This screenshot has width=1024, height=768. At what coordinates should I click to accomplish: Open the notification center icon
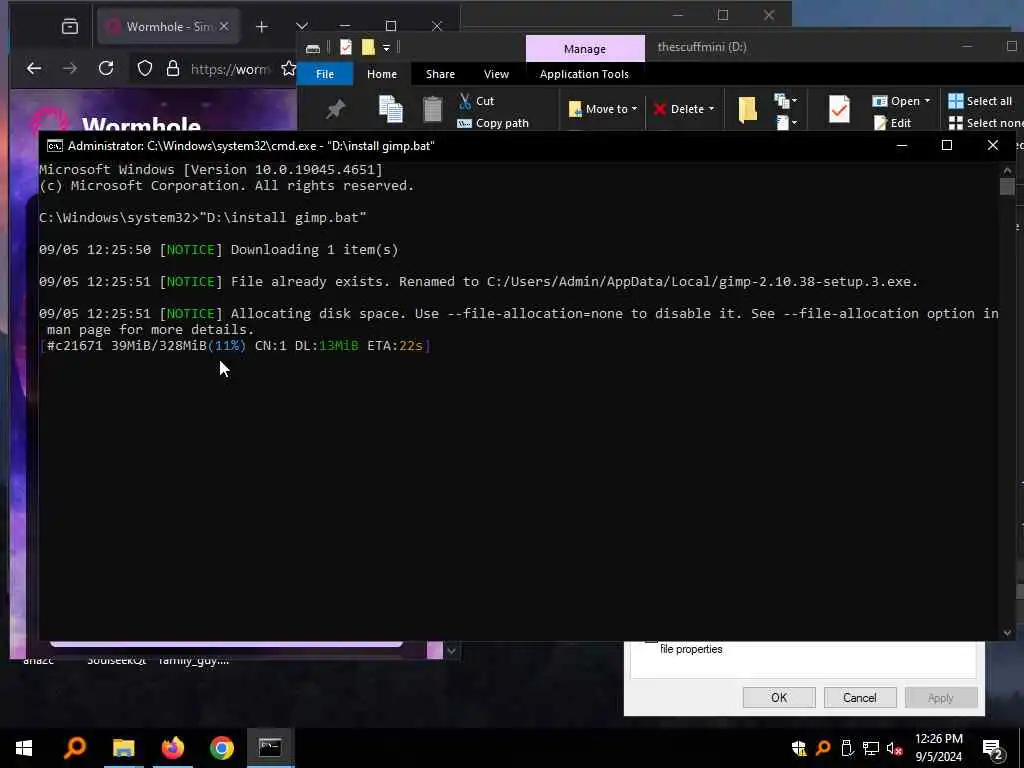992,749
